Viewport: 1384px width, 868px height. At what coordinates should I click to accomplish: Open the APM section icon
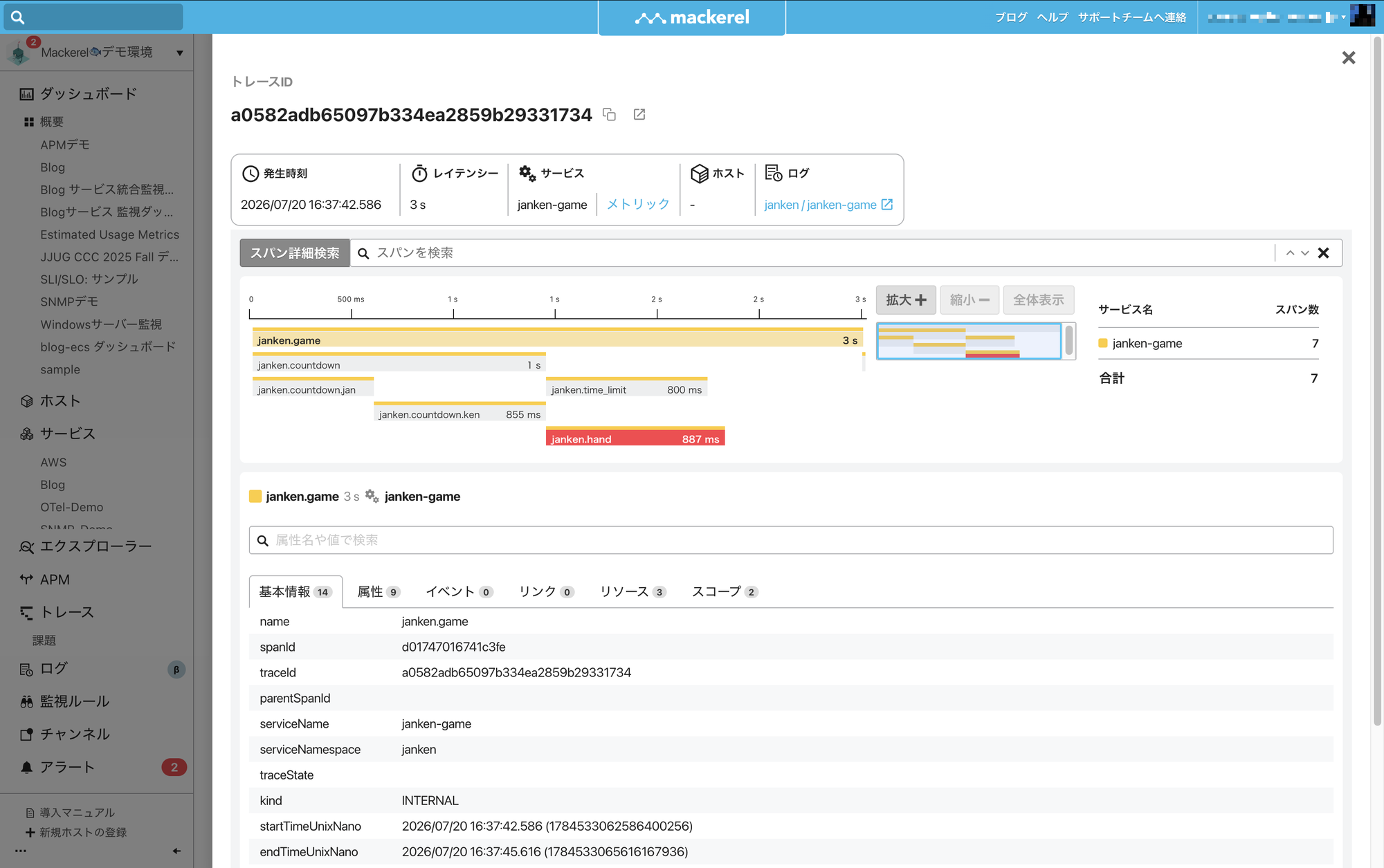(x=26, y=580)
